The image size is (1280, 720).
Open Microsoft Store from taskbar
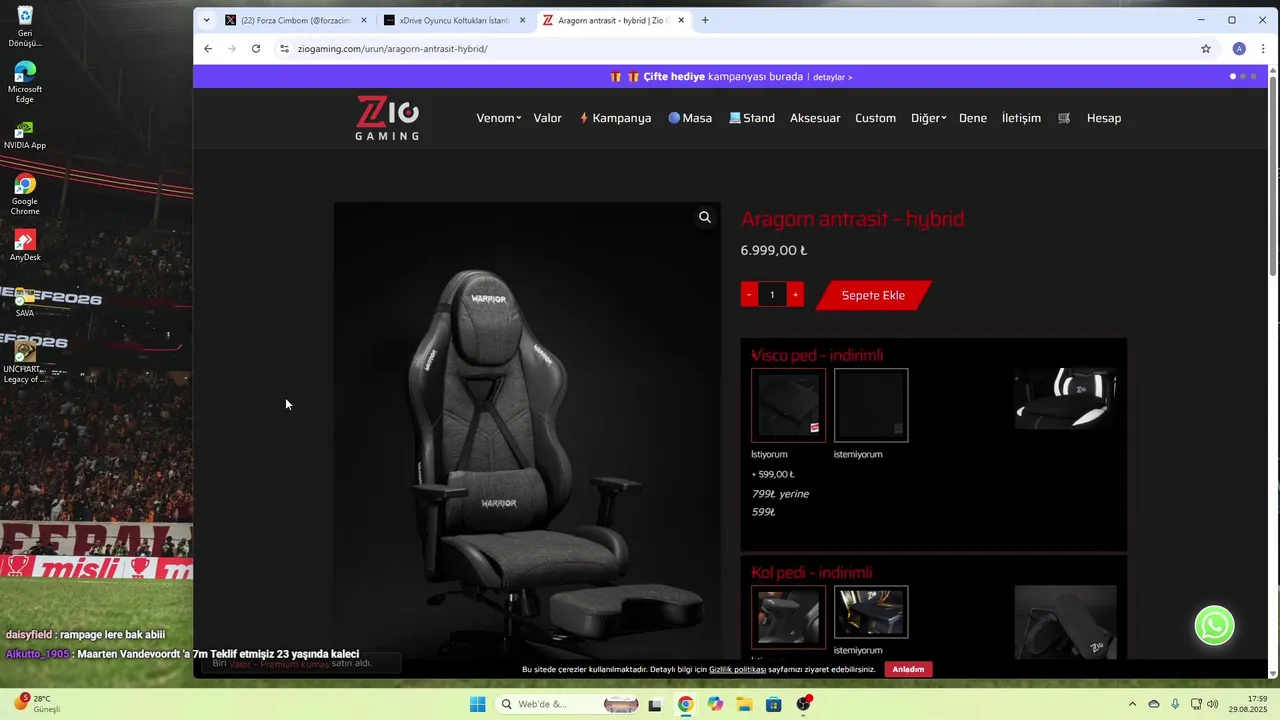click(773, 704)
